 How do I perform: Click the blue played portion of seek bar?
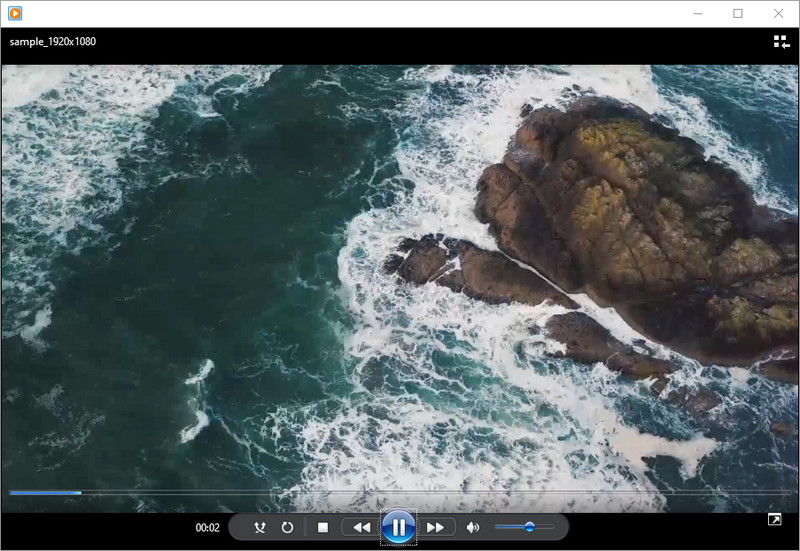click(x=45, y=492)
